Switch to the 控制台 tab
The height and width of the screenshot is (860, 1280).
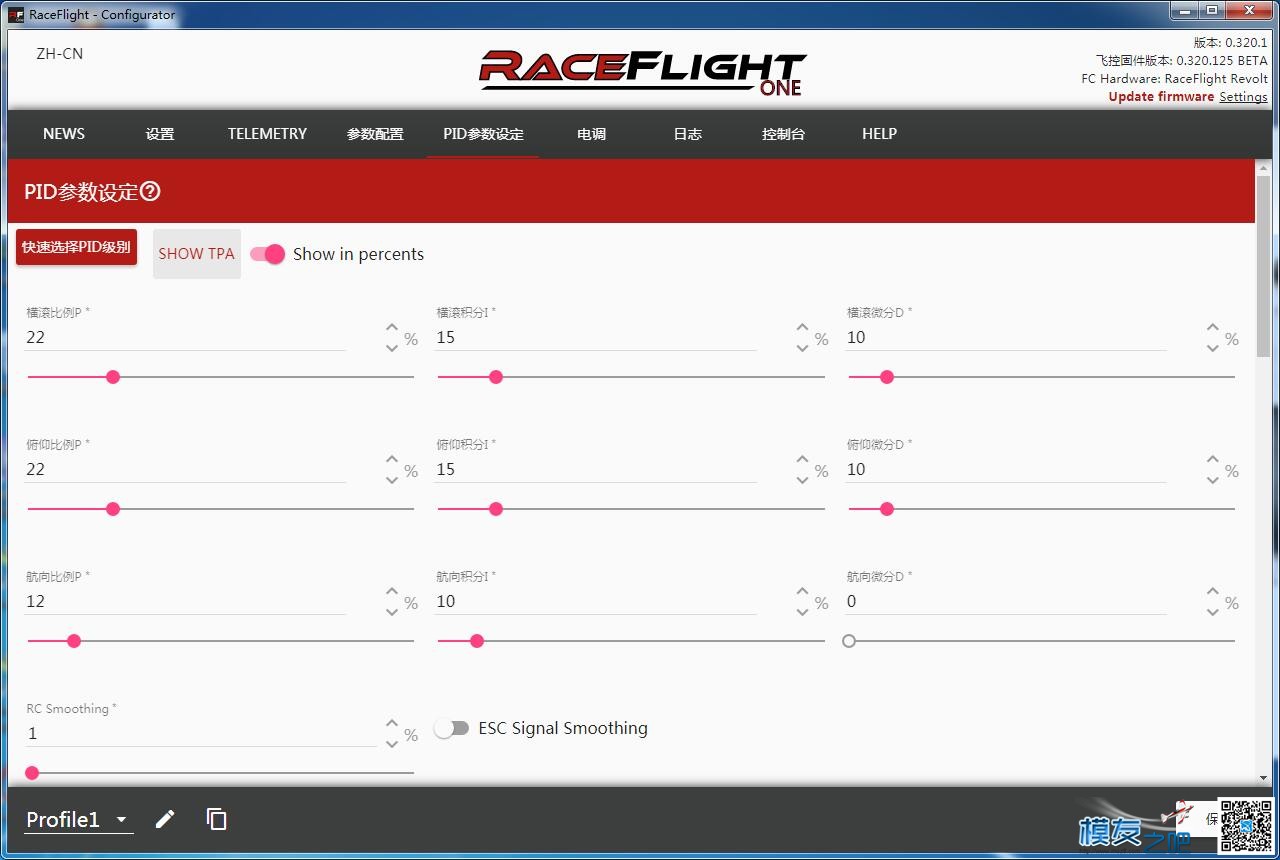tap(783, 134)
